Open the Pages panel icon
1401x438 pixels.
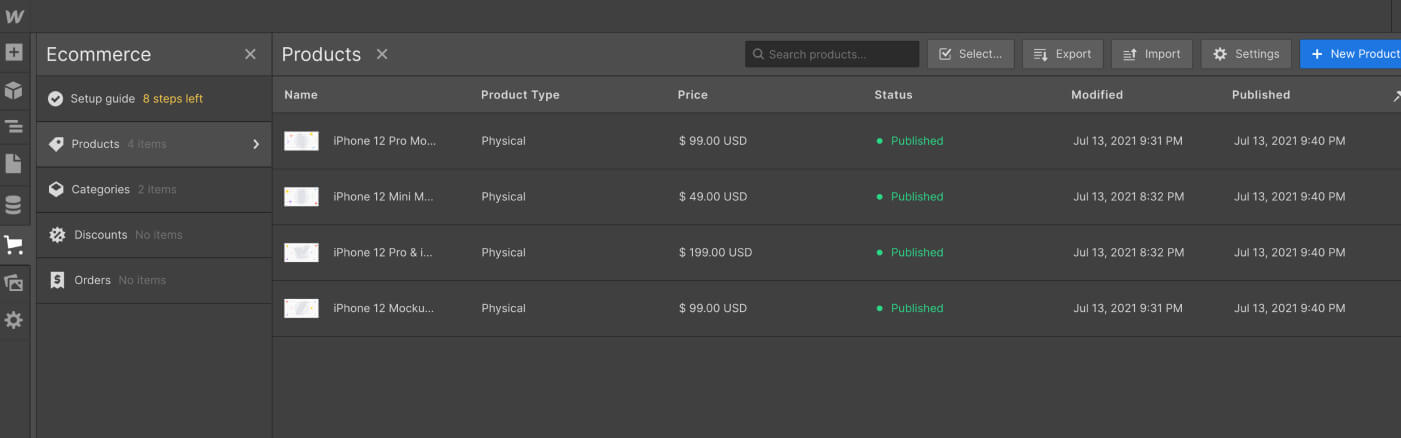coord(14,164)
